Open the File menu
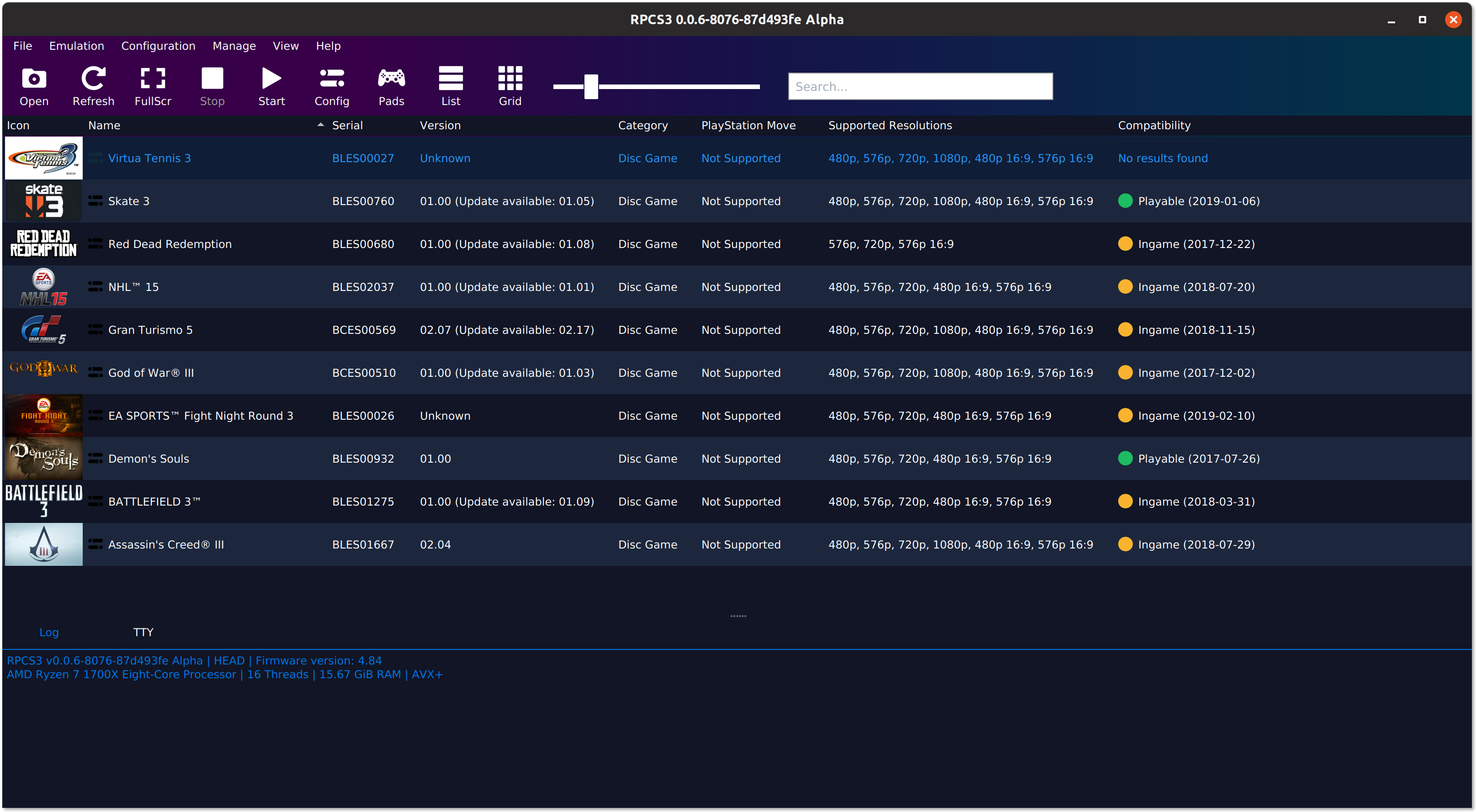The image size is (1476, 812). coord(22,46)
